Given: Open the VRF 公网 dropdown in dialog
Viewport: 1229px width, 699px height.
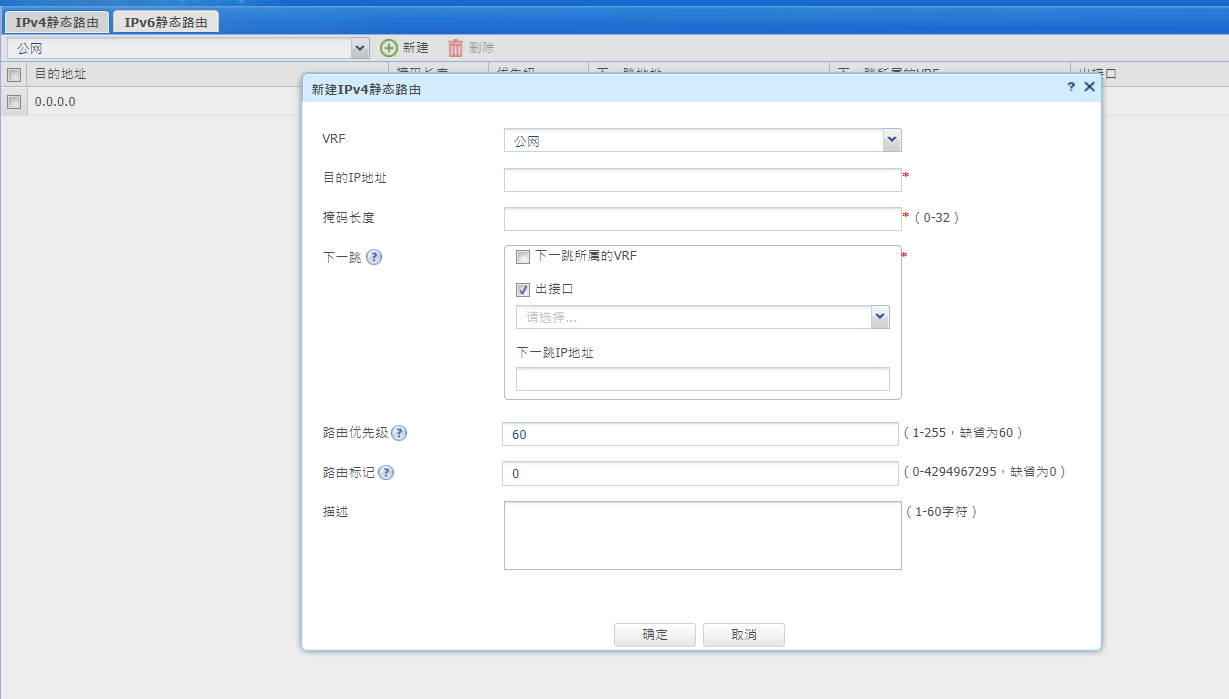Looking at the screenshot, I should 892,141.
